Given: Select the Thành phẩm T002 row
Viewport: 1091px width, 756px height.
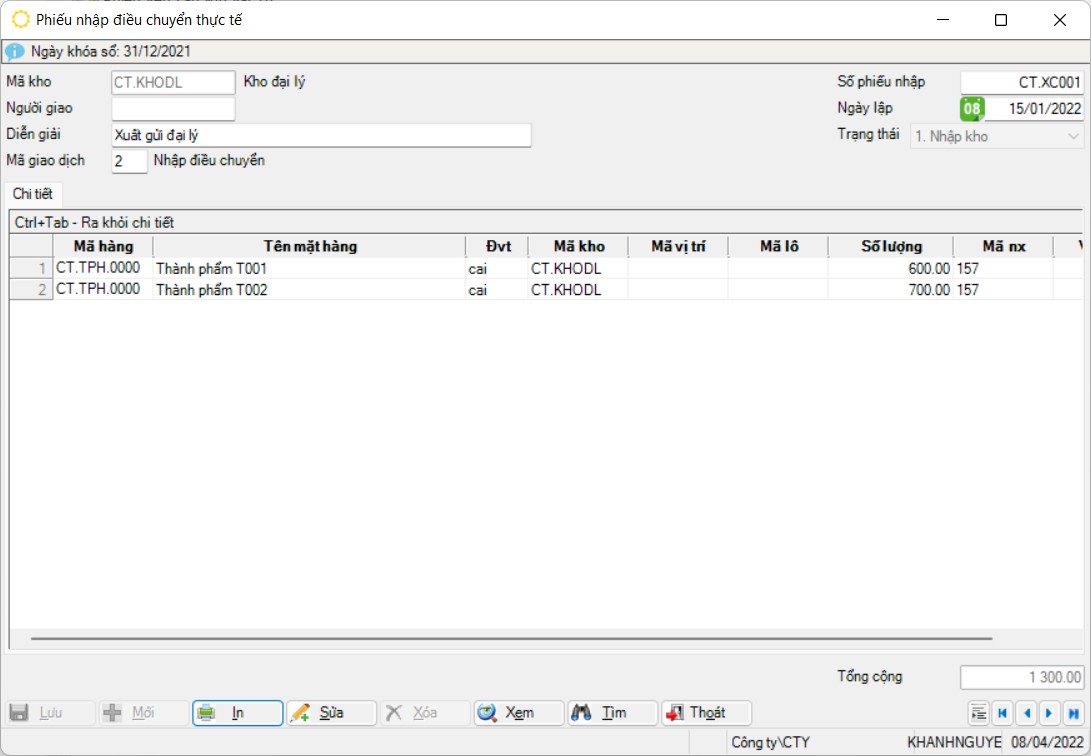Looking at the screenshot, I should pos(309,290).
